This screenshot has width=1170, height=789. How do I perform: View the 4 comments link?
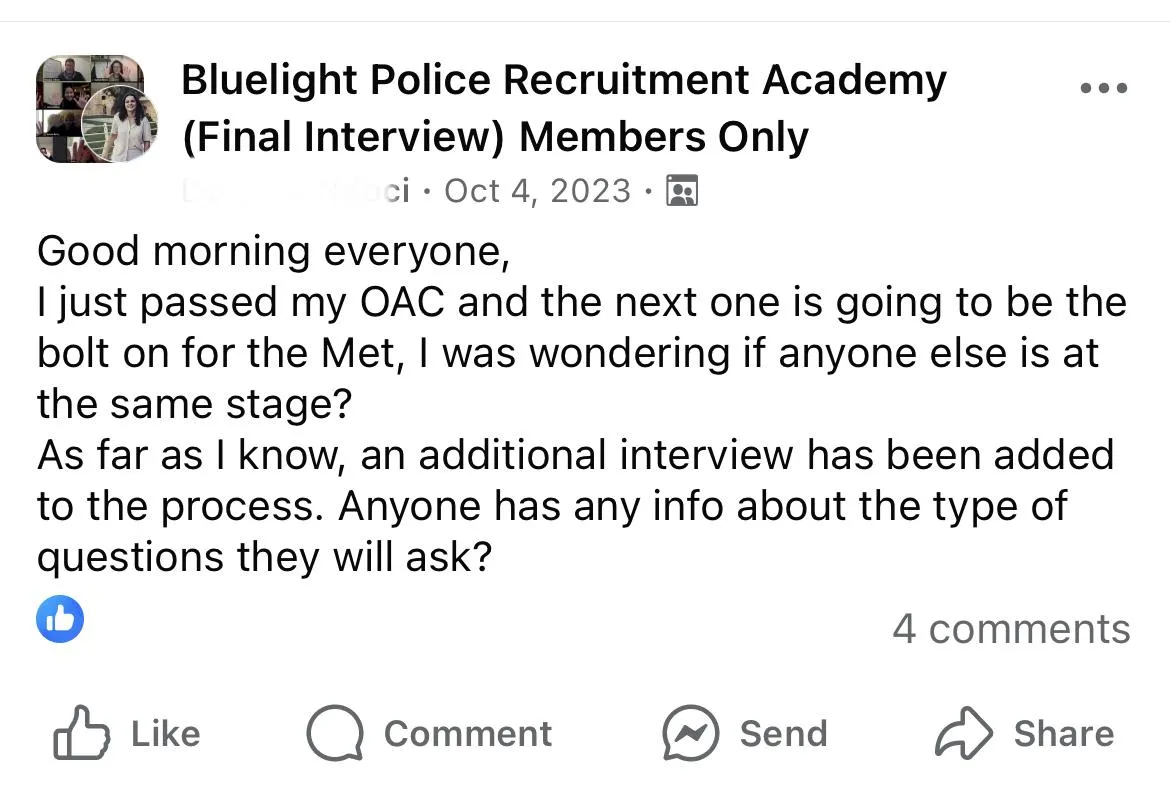click(1011, 629)
